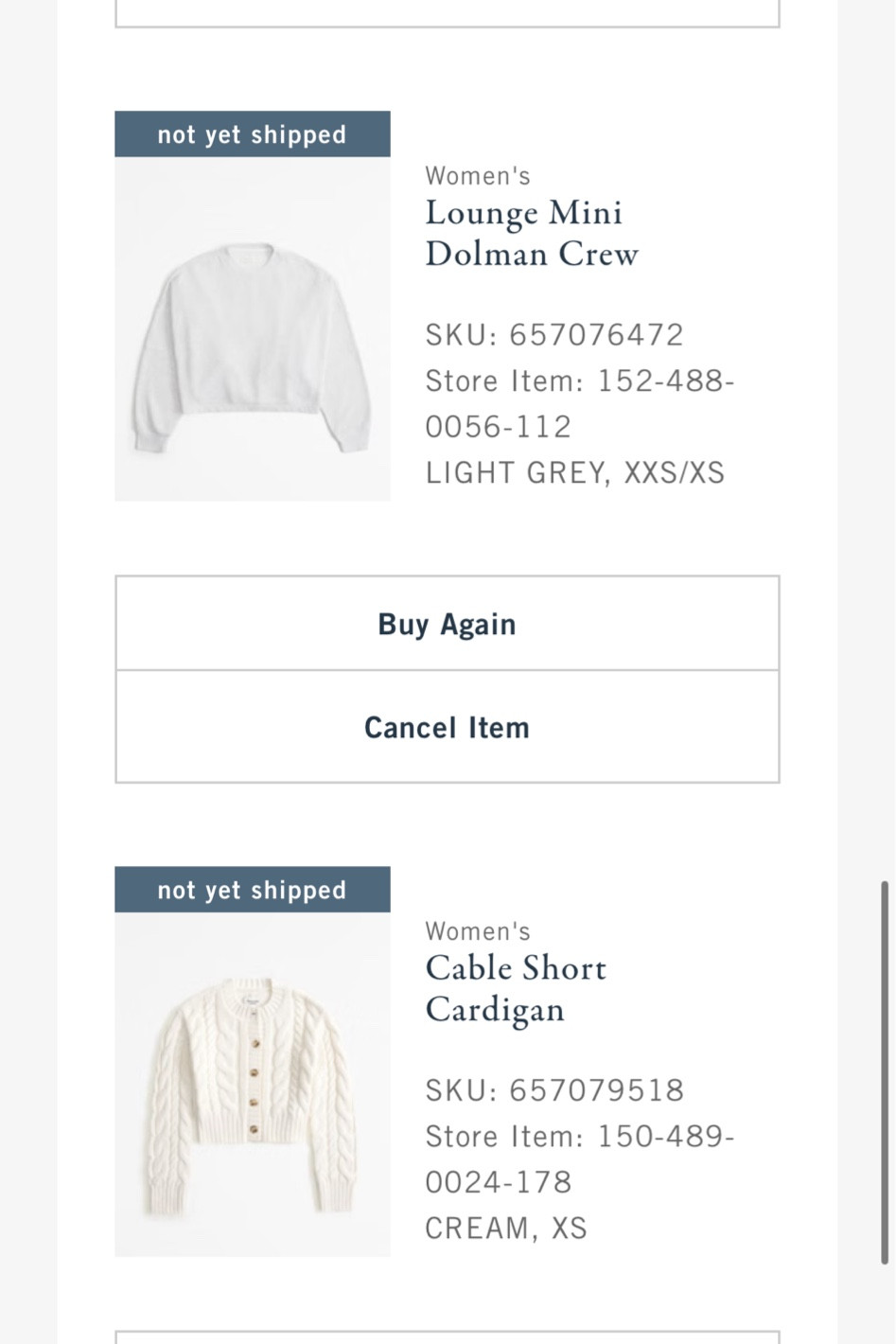Click the CREAM, XS variant text
Viewport: 896px width, 1344px height.
coord(506,1228)
